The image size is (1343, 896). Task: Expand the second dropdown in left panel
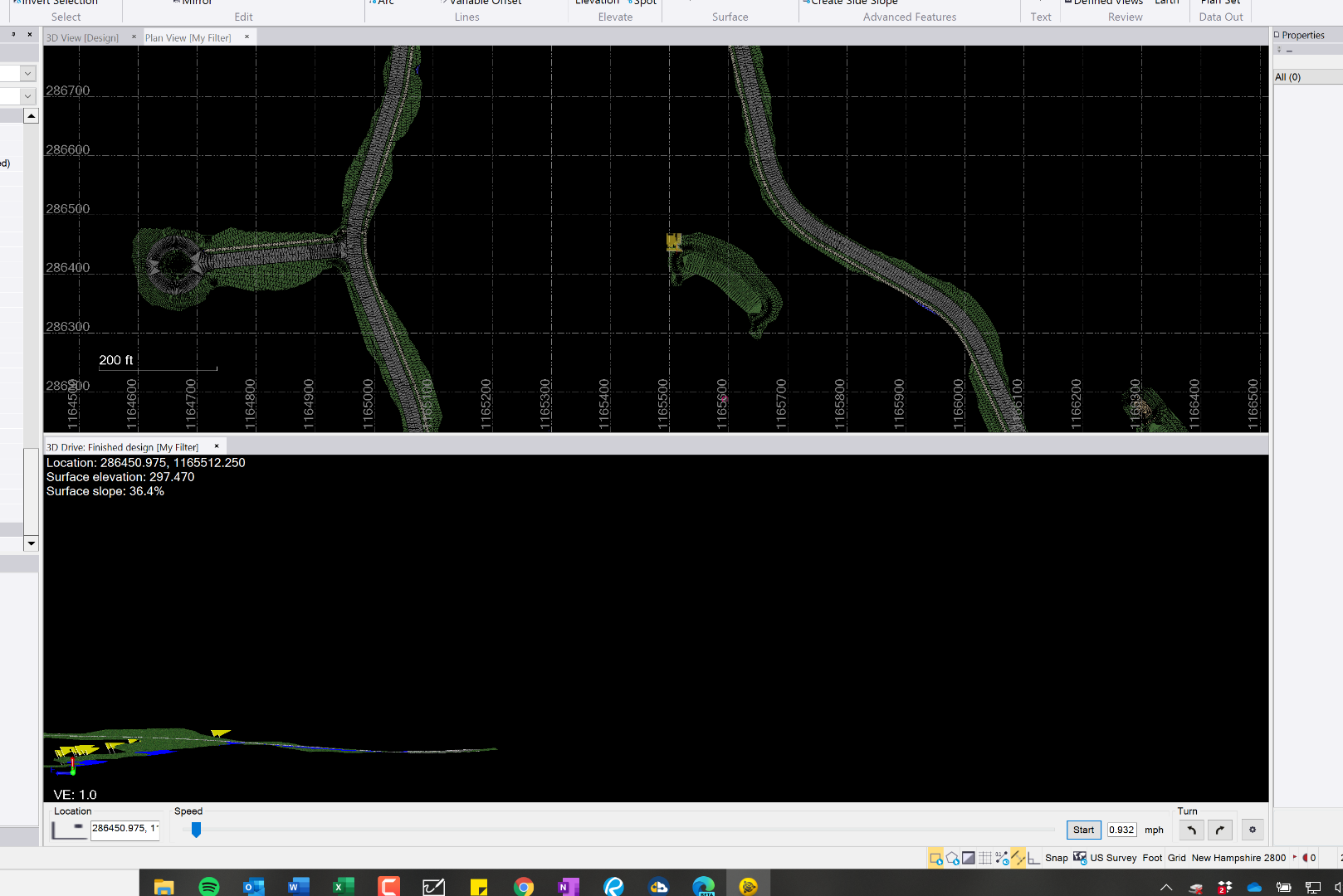coord(27,96)
